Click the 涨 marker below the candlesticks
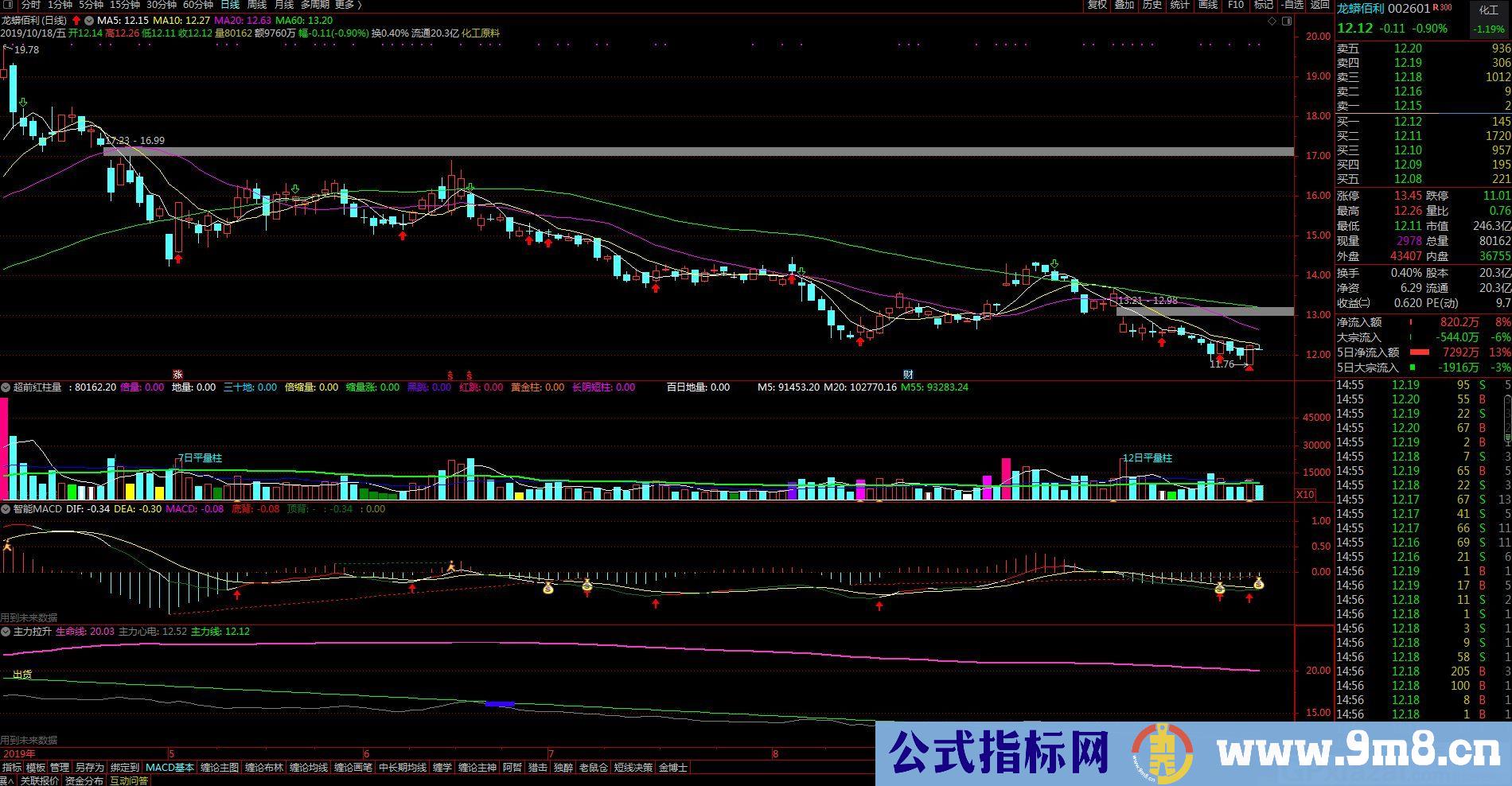 click(178, 375)
